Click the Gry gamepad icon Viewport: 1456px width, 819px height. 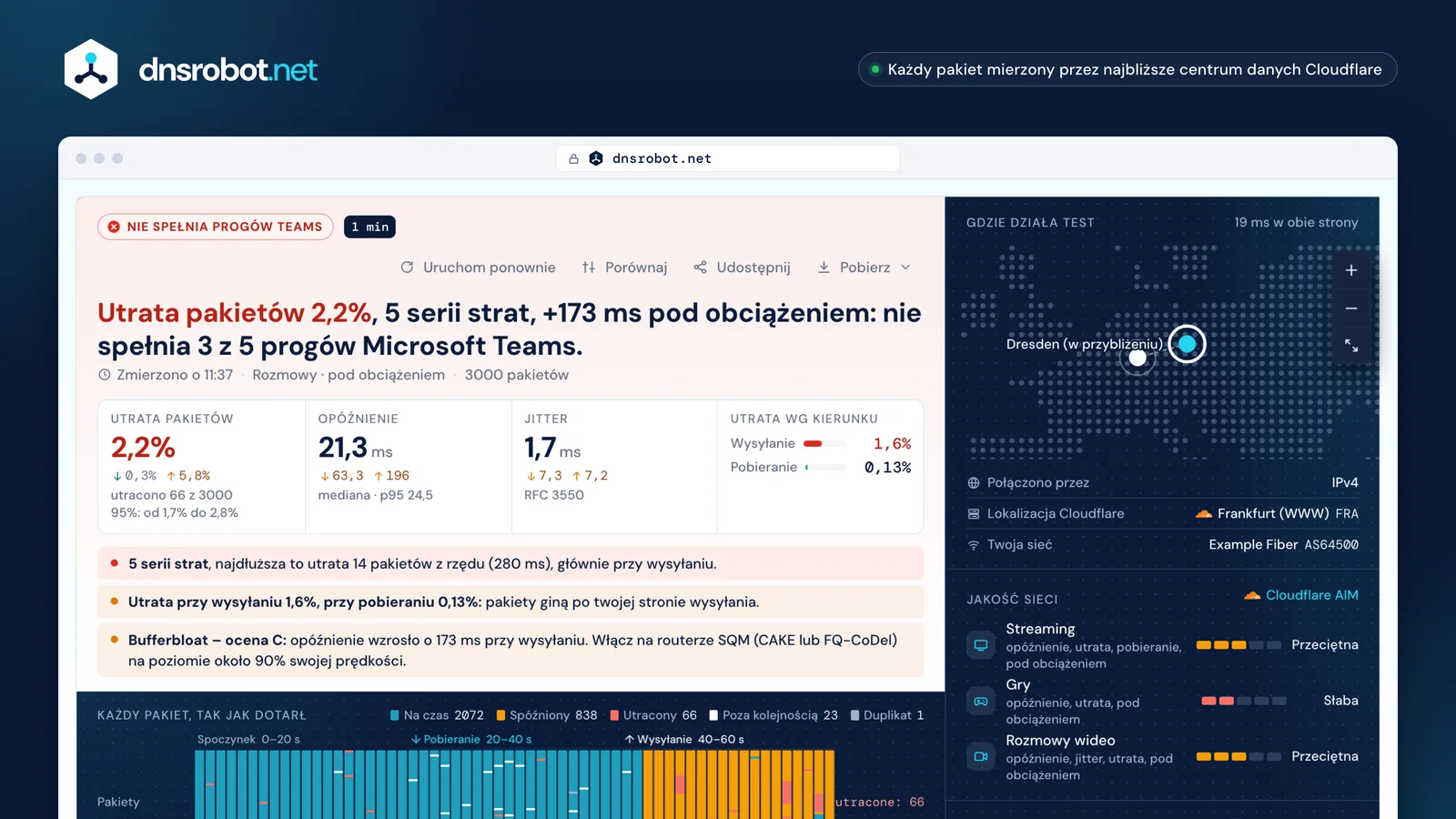tap(981, 701)
